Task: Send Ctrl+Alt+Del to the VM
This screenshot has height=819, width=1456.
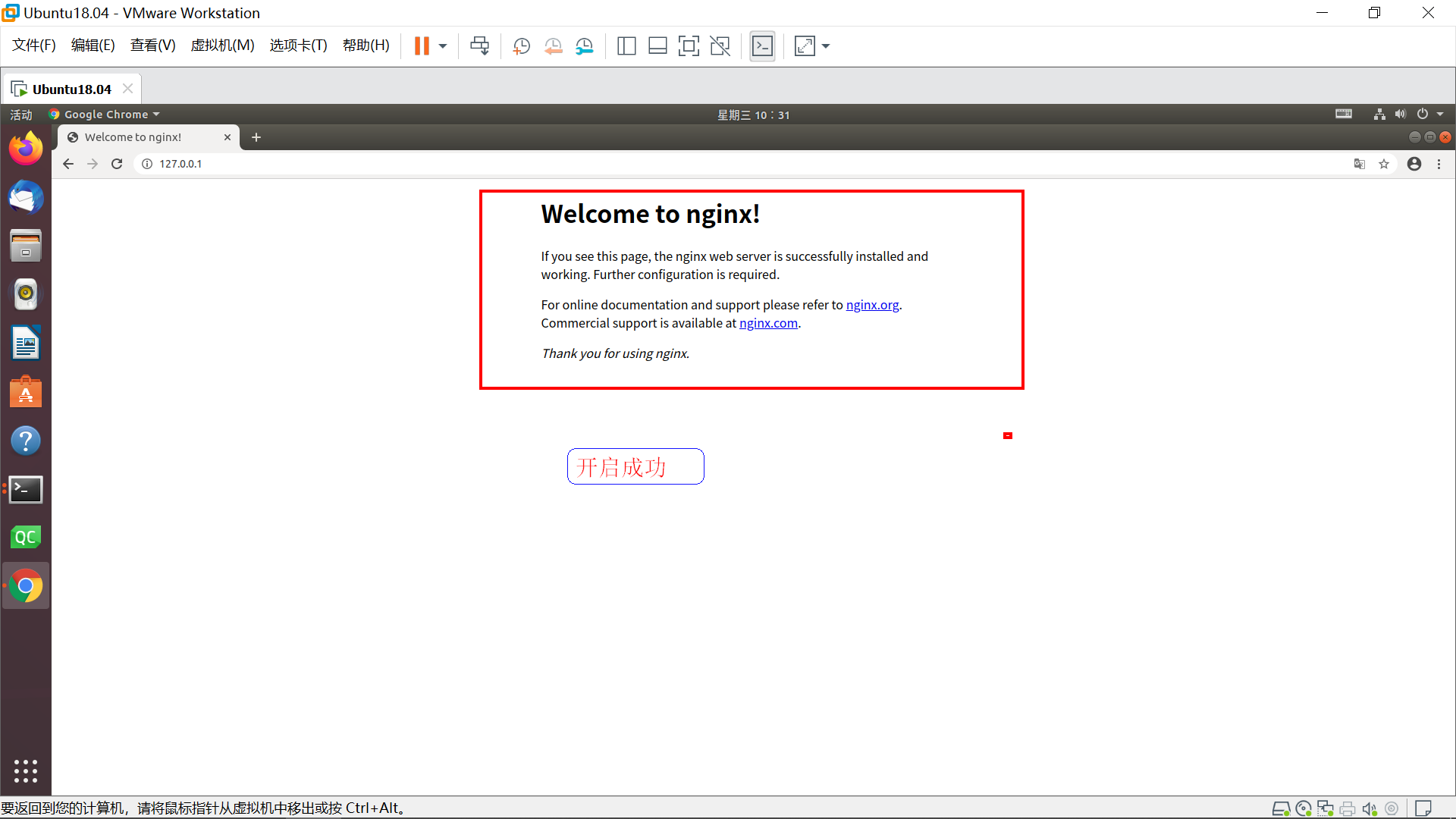Action: (x=479, y=46)
